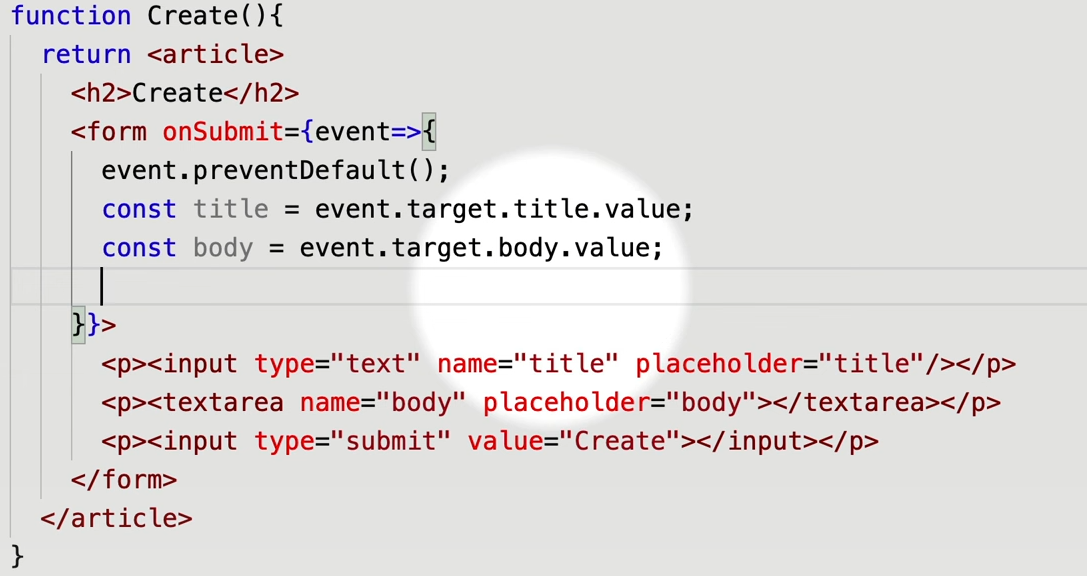Click 'name="title"' attribute on input line
Screen dimensions: 1087x576
click(527, 364)
